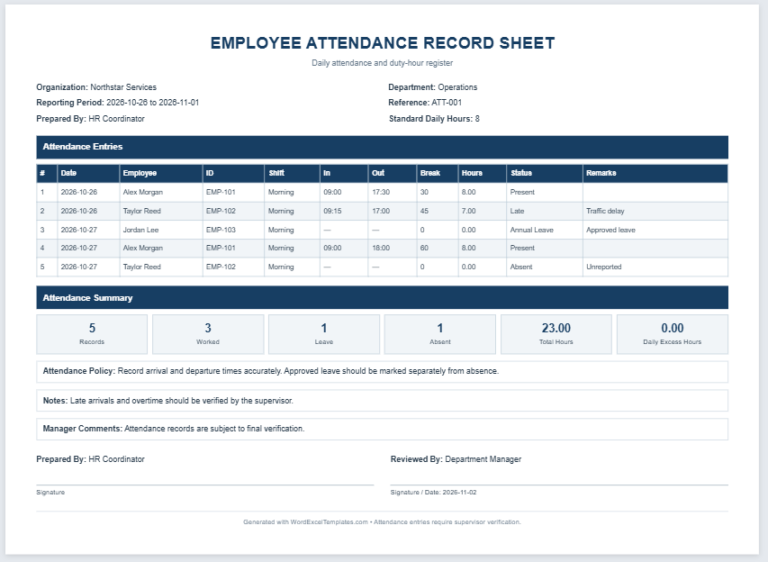
Task: Click the footer 'Generated with WordExcelTemplates.com' text
Action: point(305,522)
